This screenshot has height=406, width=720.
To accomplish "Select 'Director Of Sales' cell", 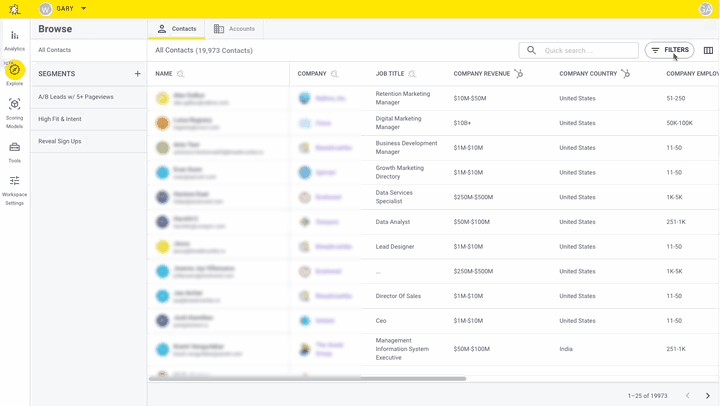I will point(398,296).
